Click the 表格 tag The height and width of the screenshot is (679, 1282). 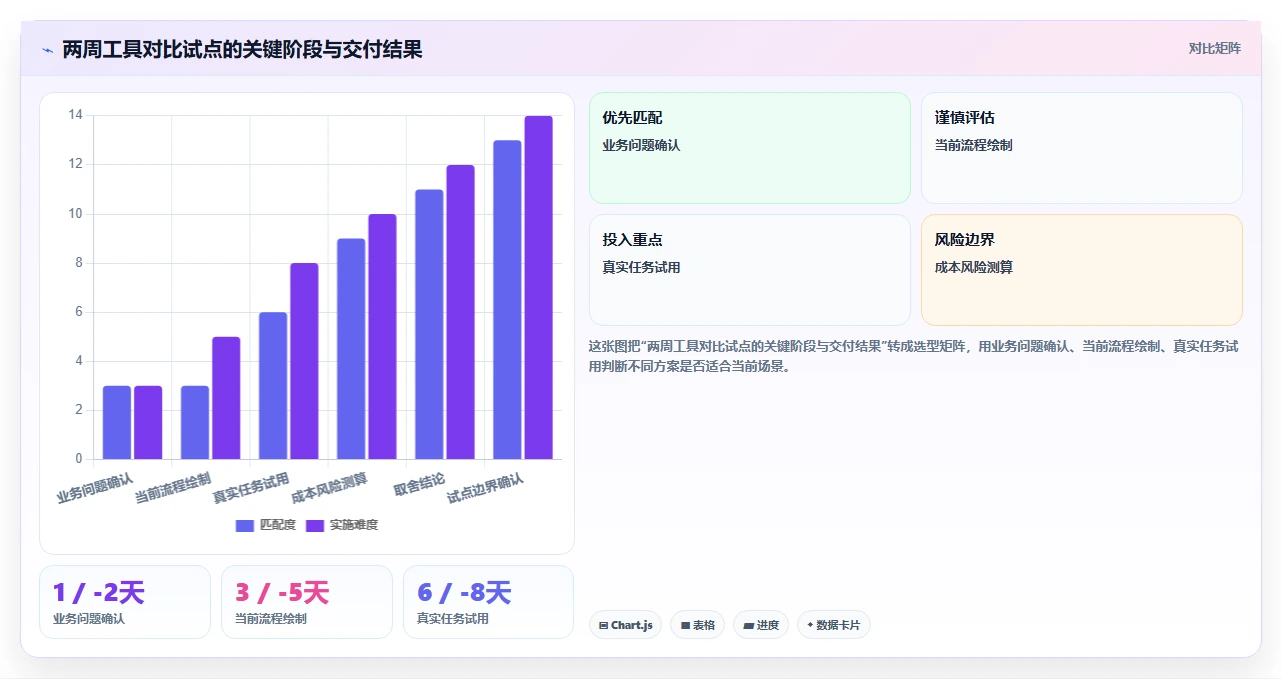[697, 625]
